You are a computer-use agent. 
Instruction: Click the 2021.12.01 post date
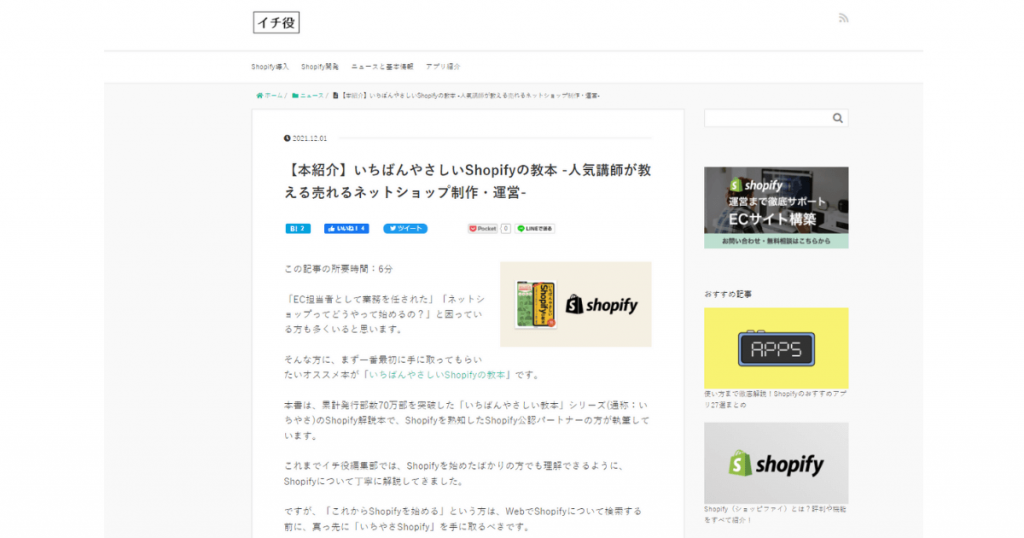pos(306,138)
